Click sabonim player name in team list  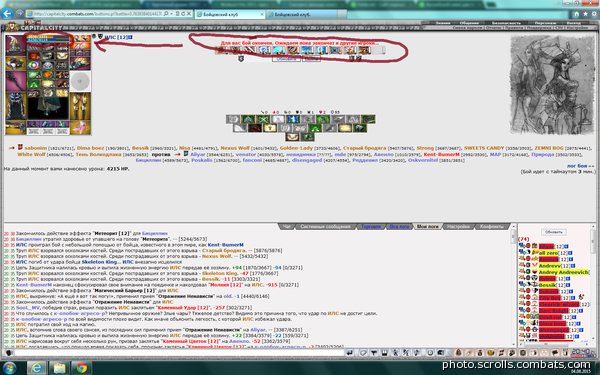tap(36, 148)
